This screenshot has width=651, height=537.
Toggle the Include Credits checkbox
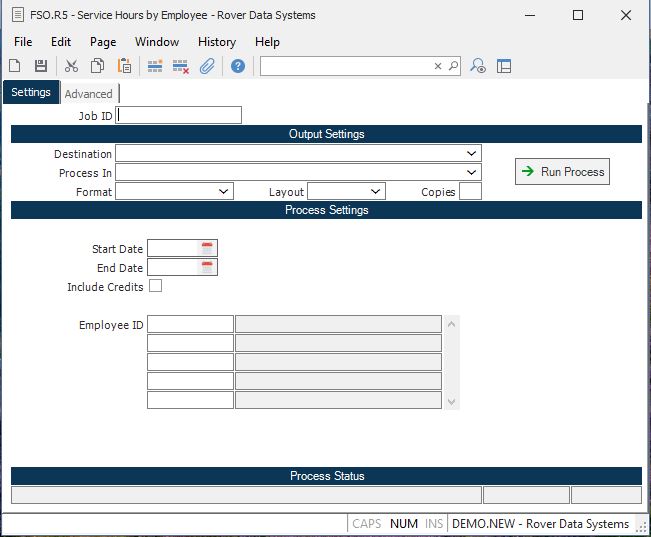tap(155, 286)
